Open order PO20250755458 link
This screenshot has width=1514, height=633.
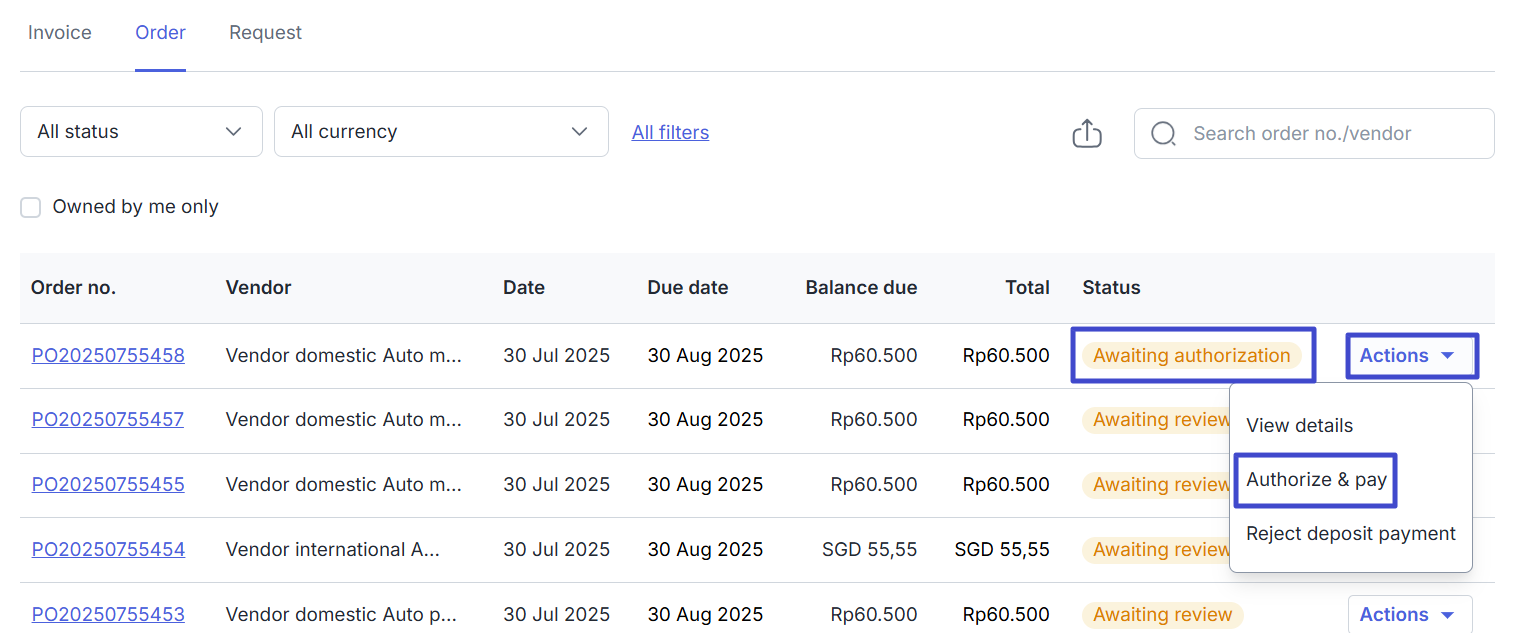click(108, 356)
